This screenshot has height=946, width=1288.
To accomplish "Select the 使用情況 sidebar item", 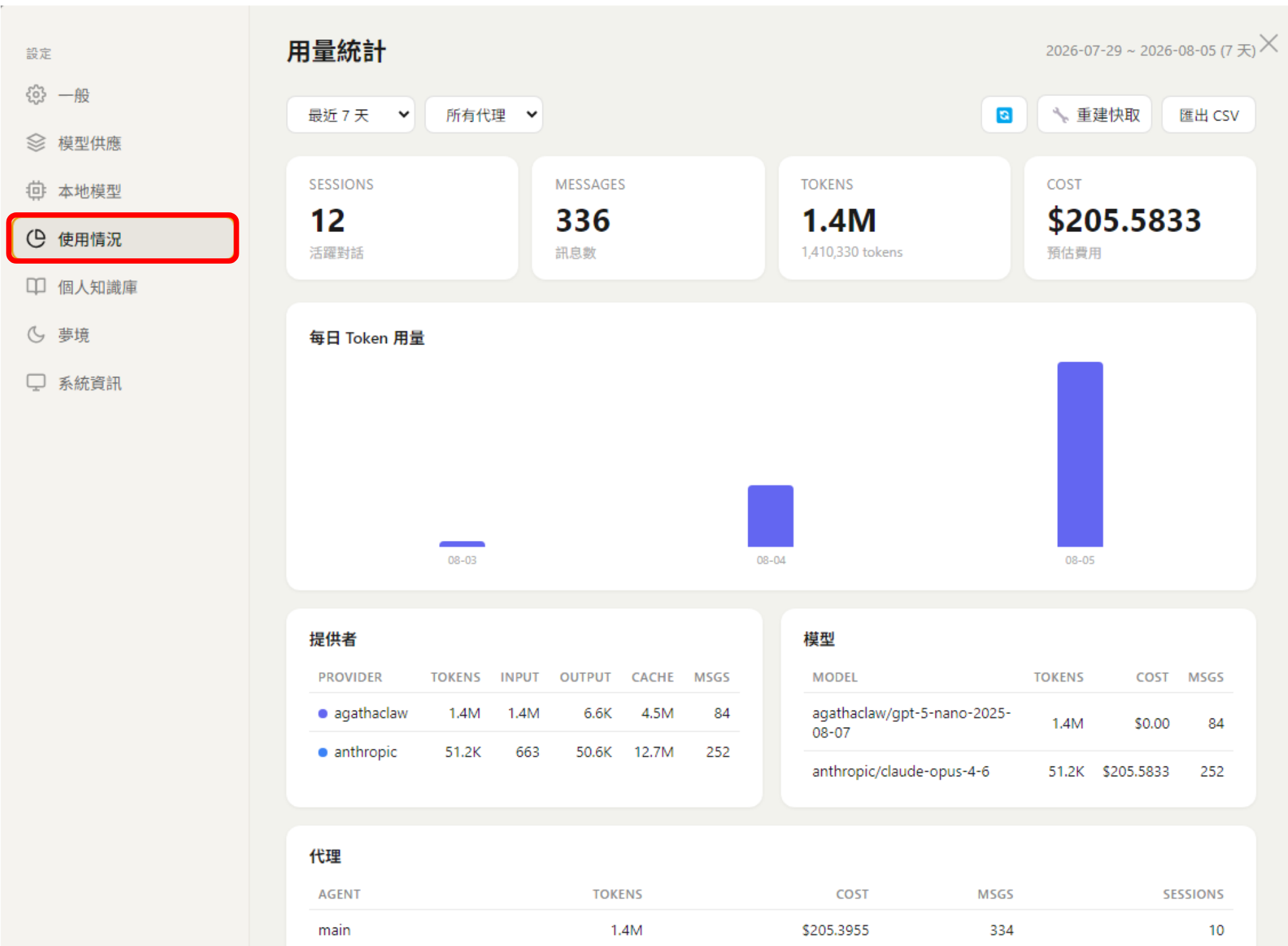I will (122, 239).
